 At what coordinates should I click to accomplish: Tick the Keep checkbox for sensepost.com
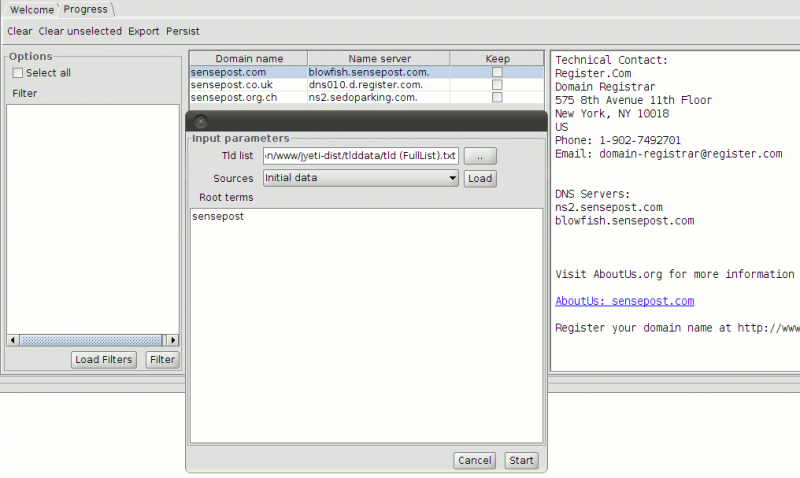497,73
